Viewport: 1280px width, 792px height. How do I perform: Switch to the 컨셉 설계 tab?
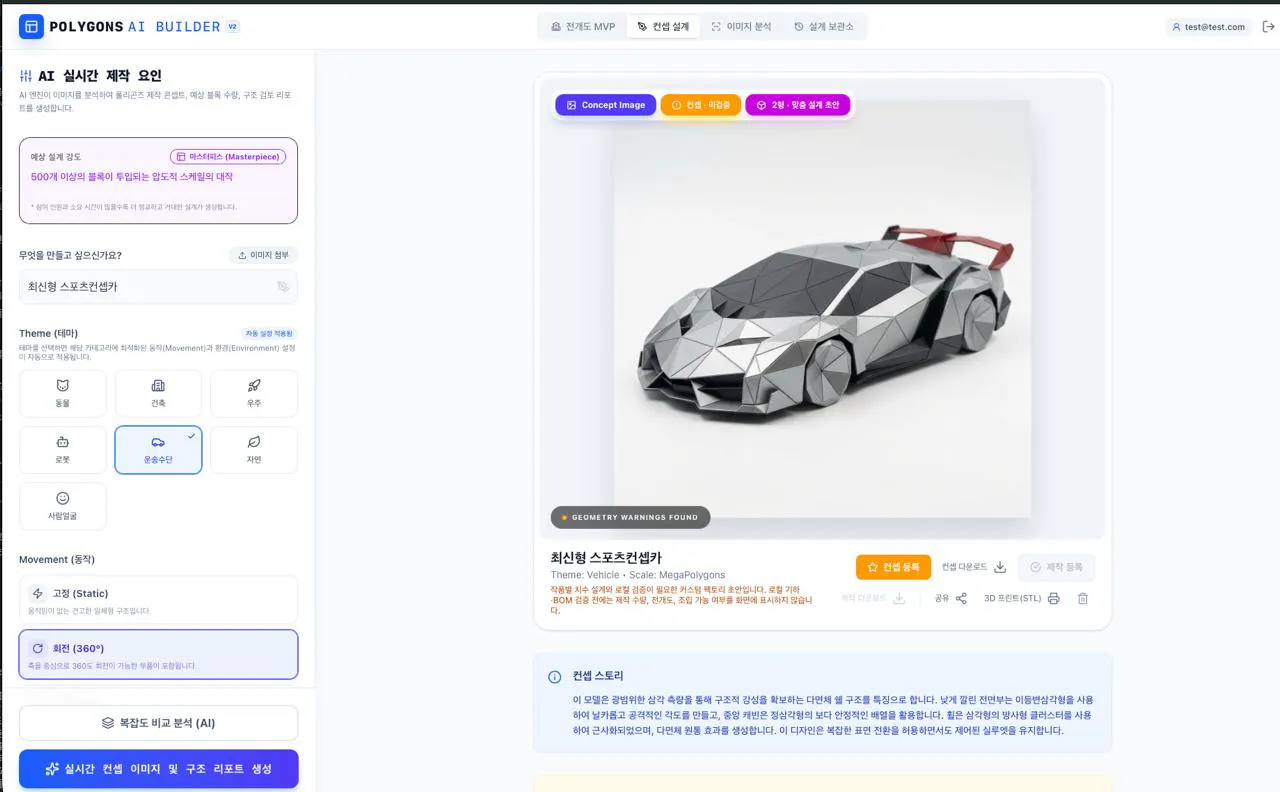663,27
